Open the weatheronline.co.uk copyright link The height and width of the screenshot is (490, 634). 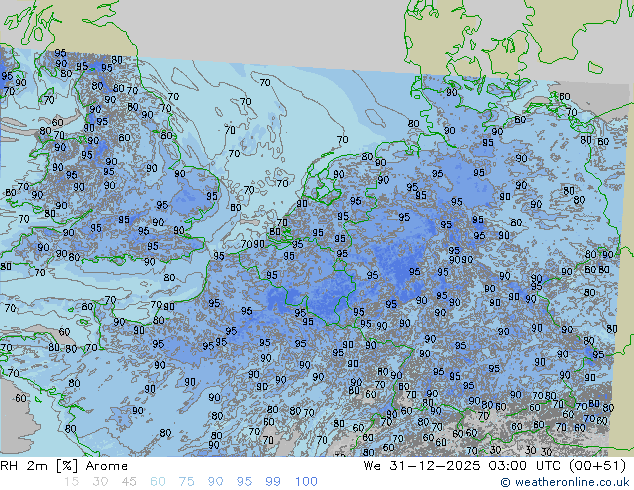pos(564,482)
